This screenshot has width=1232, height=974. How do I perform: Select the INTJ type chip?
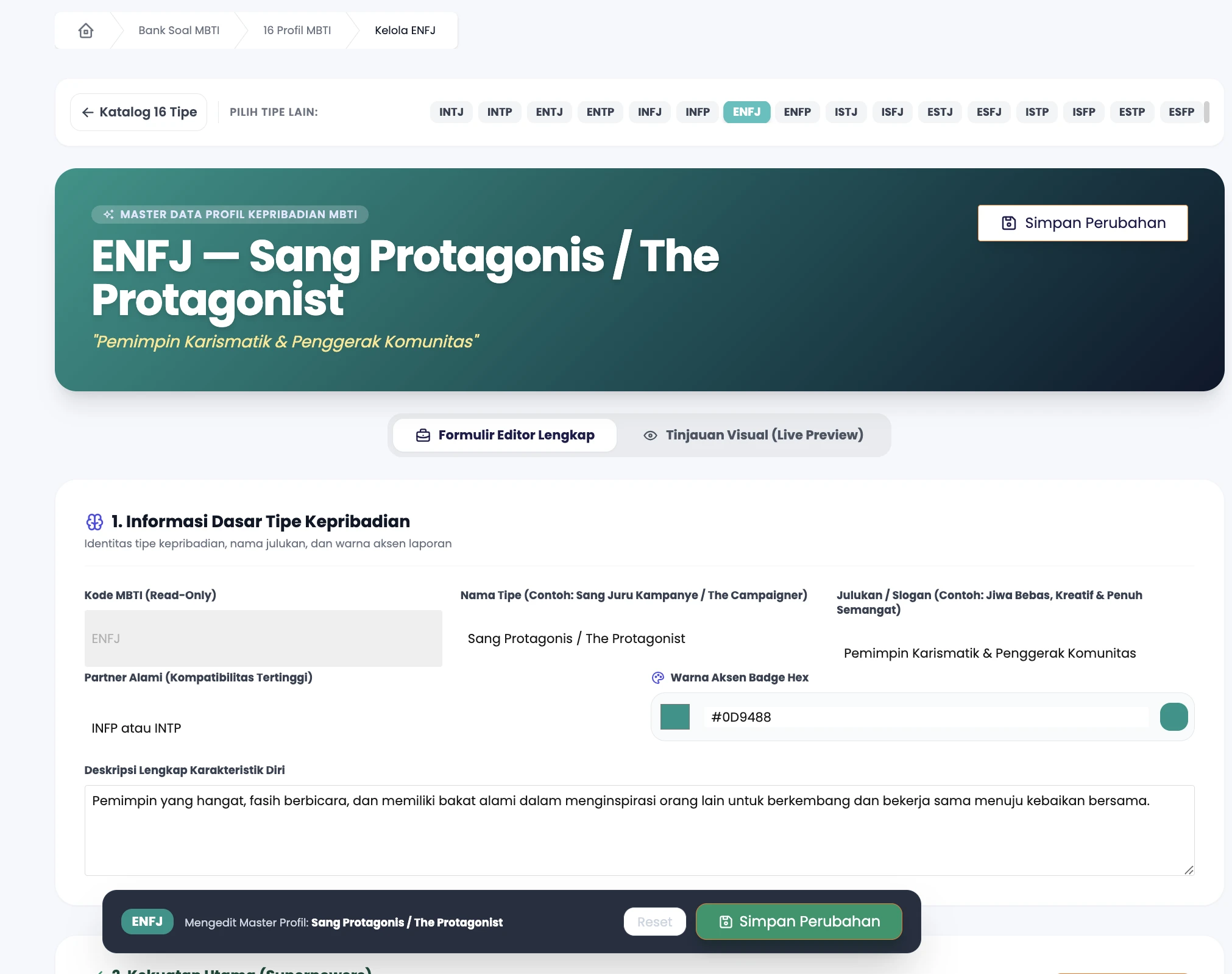point(451,112)
